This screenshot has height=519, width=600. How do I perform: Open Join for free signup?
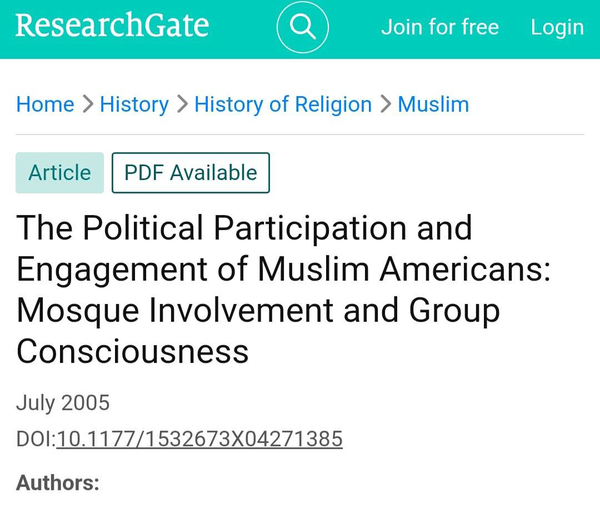point(440,27)
